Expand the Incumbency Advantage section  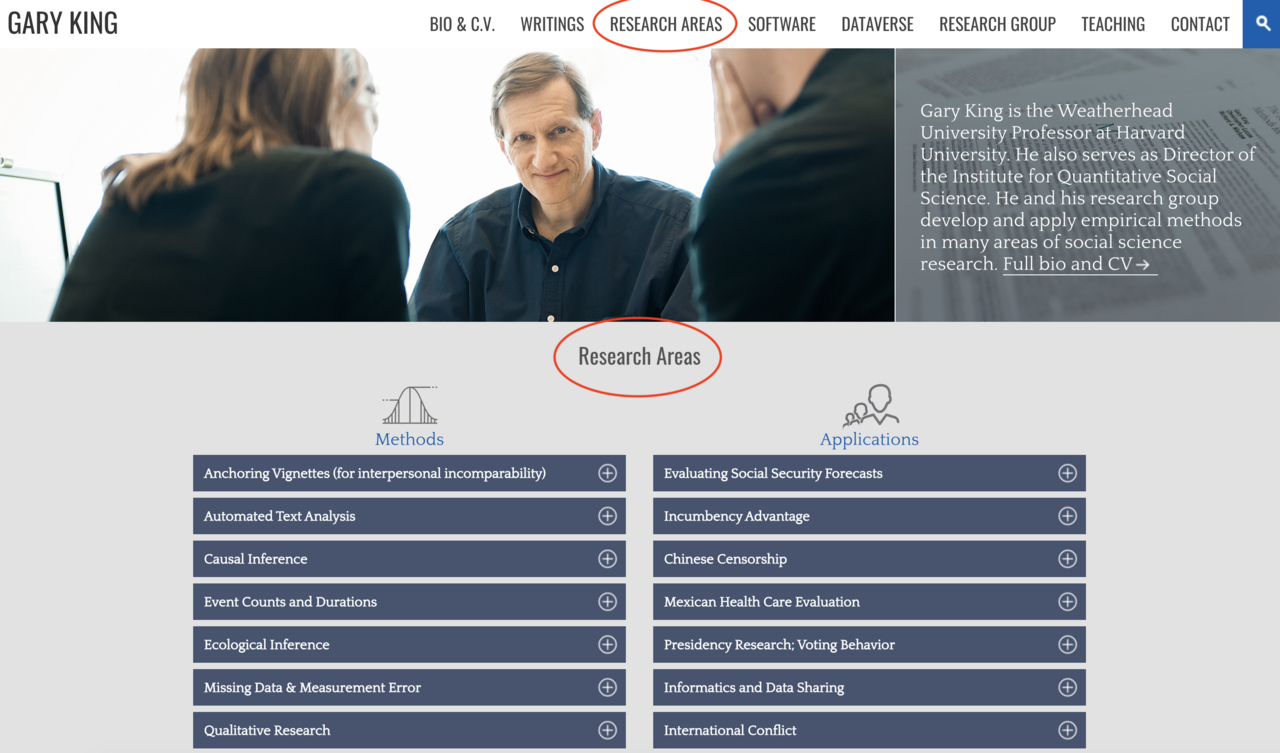(868, 516)
